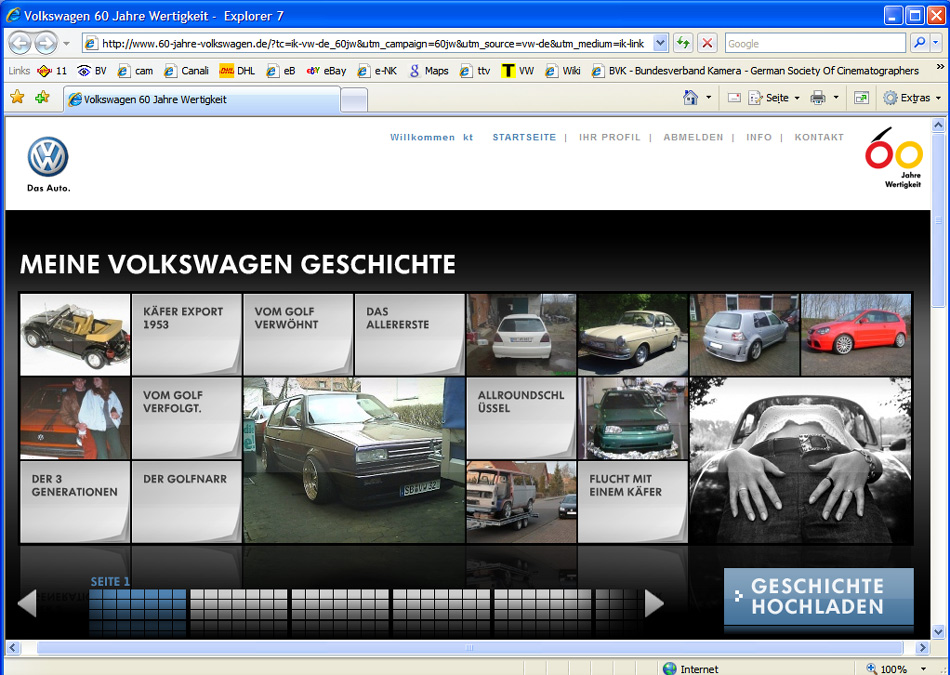This screenshot has width=950, height=675.
Task: Open the ALLROUNDSCHLÜSSEL story tile
Action: pos(521,418)
